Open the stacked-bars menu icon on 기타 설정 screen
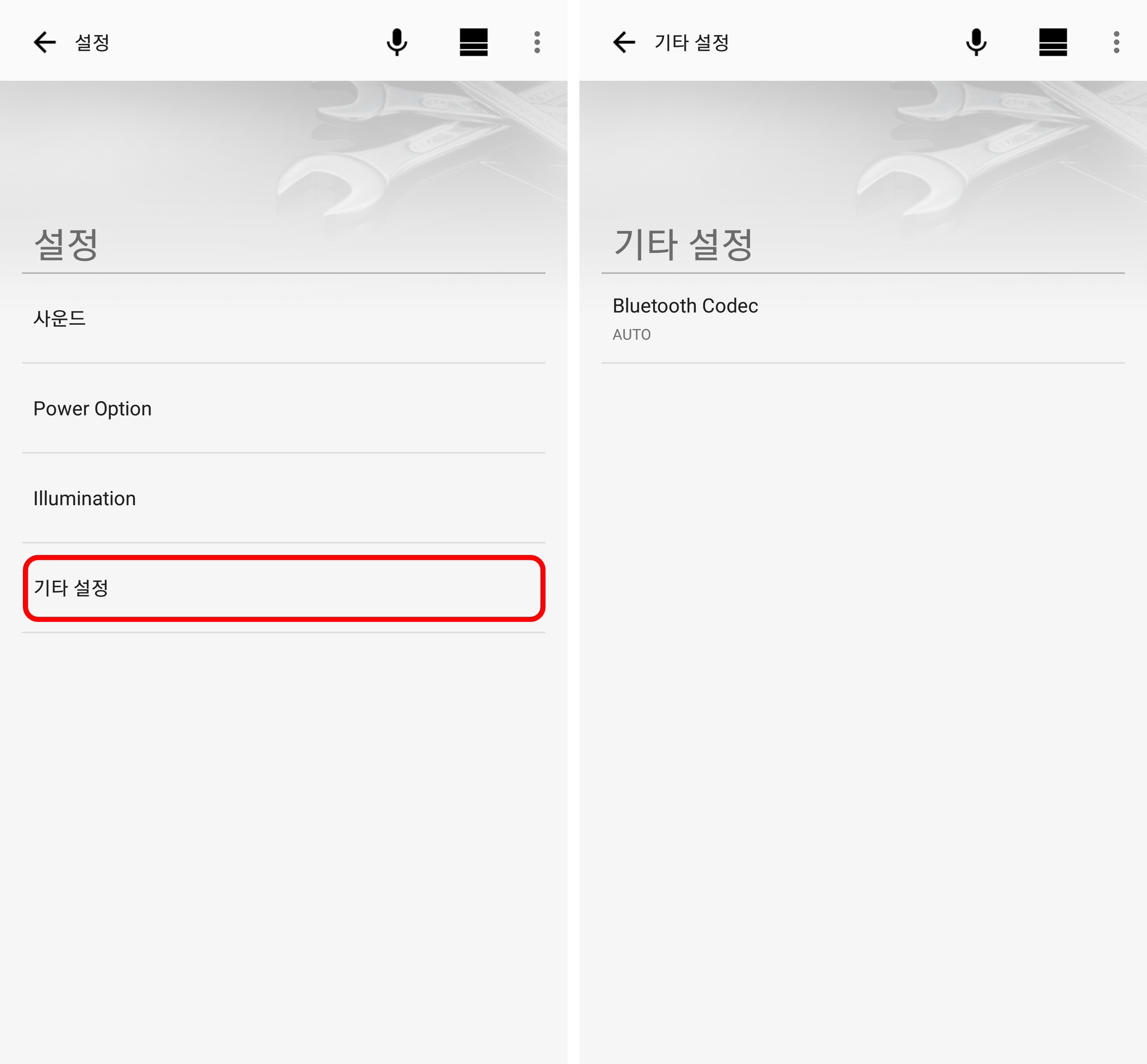 (x=1052, y=42)
